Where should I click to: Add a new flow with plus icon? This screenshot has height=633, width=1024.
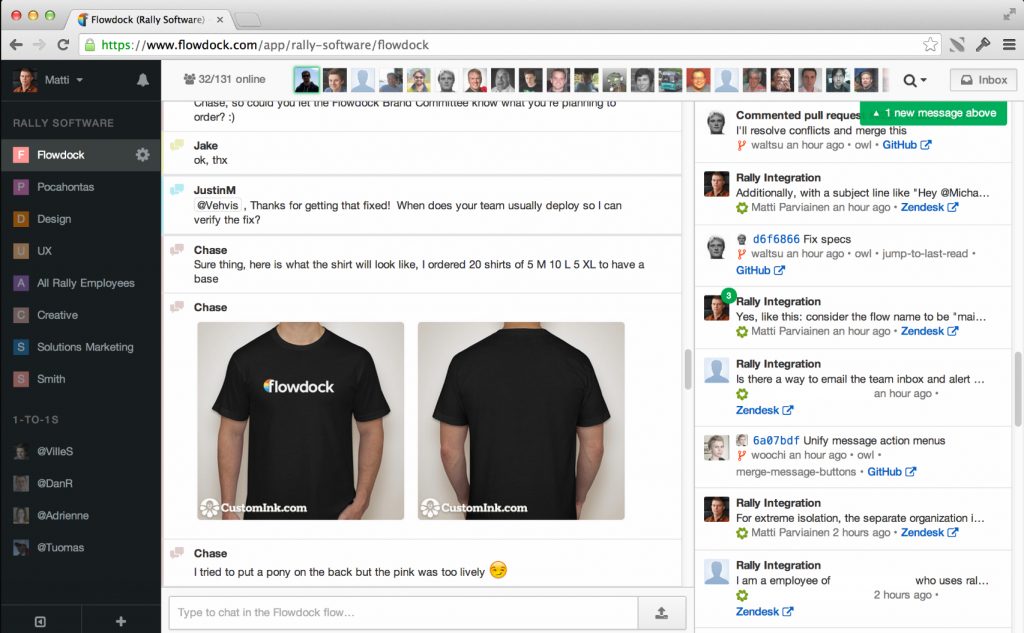(x=121, y=621)
